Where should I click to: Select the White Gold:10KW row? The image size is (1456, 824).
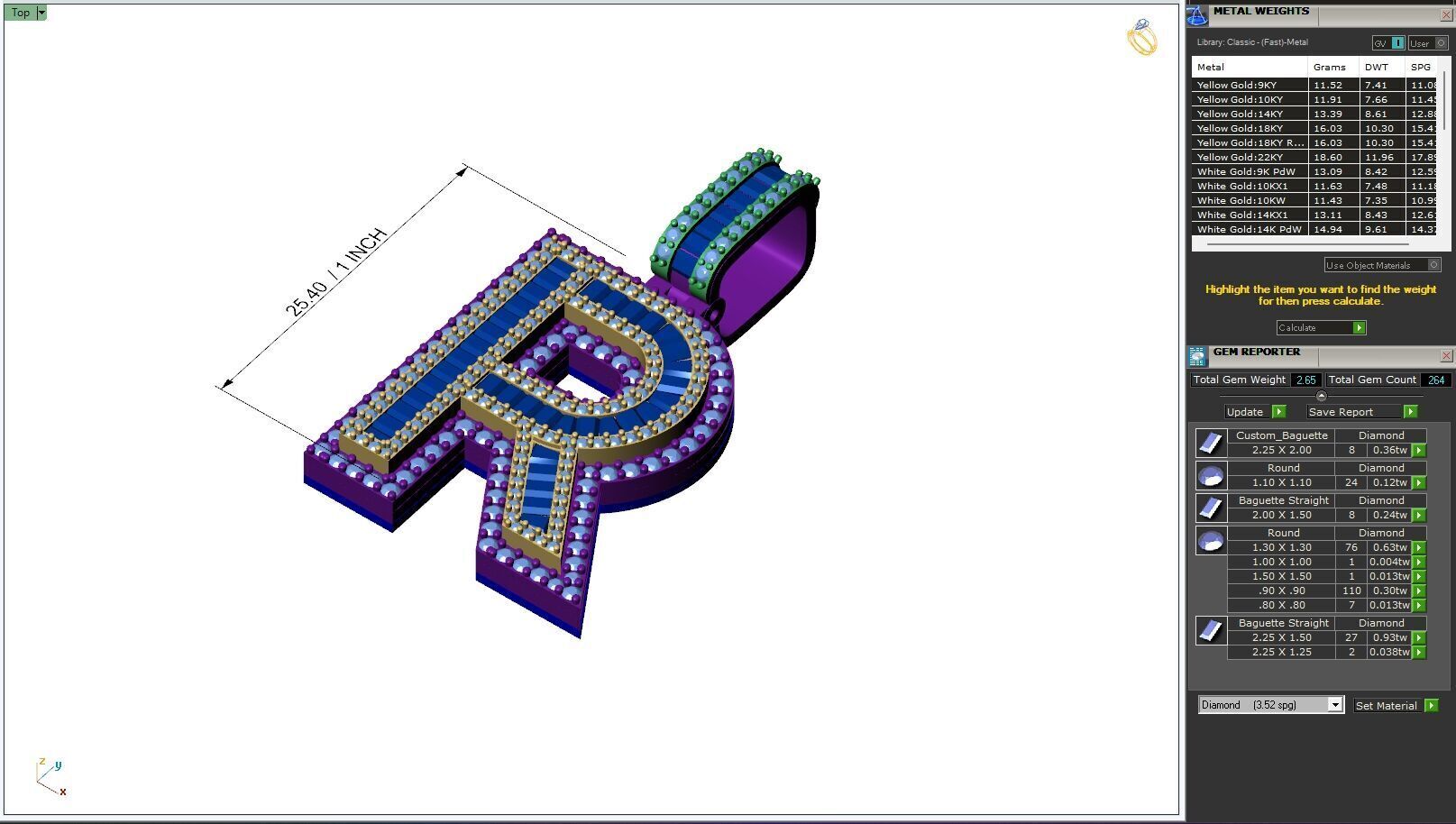1315,200
